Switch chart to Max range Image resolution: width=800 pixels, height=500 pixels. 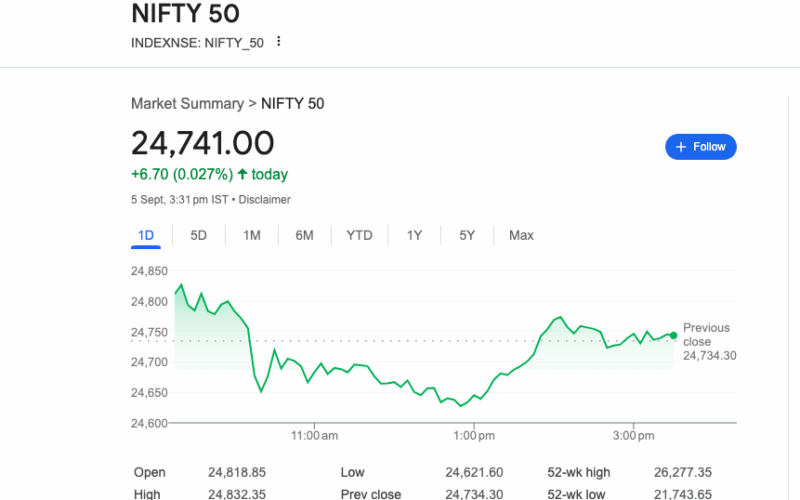click(521, 236)
